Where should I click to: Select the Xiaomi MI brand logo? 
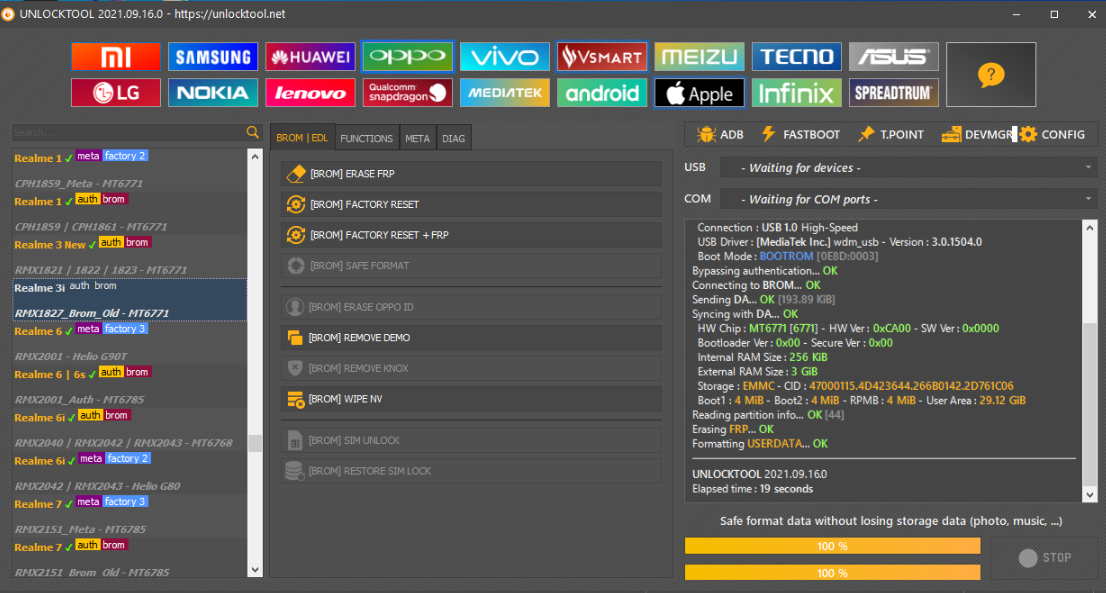tap(116, 56)
